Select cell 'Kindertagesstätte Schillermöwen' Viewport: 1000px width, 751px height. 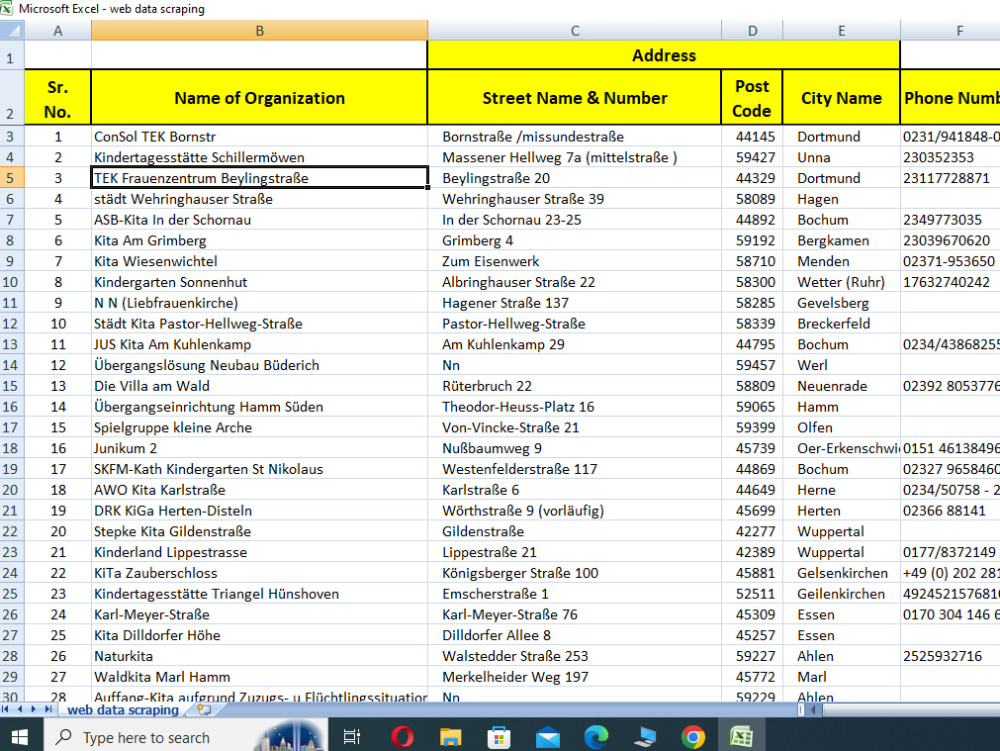pyautogui.click(x=259, y=157)
